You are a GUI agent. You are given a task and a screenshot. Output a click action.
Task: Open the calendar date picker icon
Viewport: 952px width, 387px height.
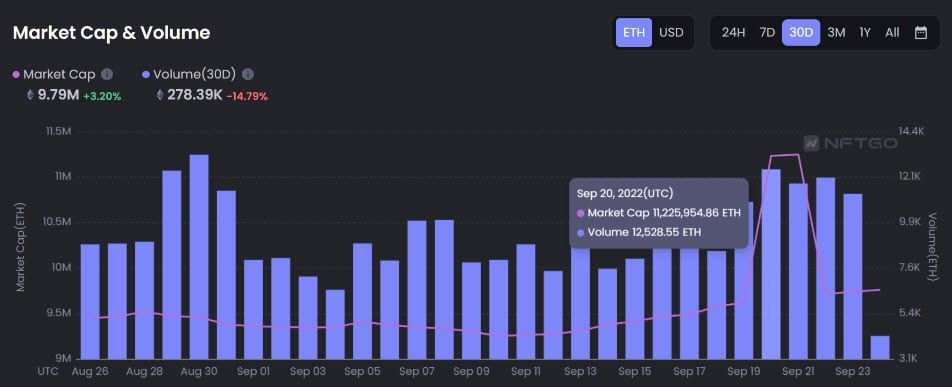(920, 33)
